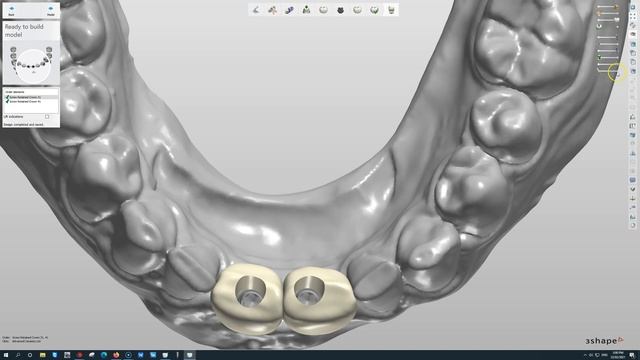Open the tooth chart overview thumbnail
The width and height of the screenshot is (640, 360).
pos(31,63)
